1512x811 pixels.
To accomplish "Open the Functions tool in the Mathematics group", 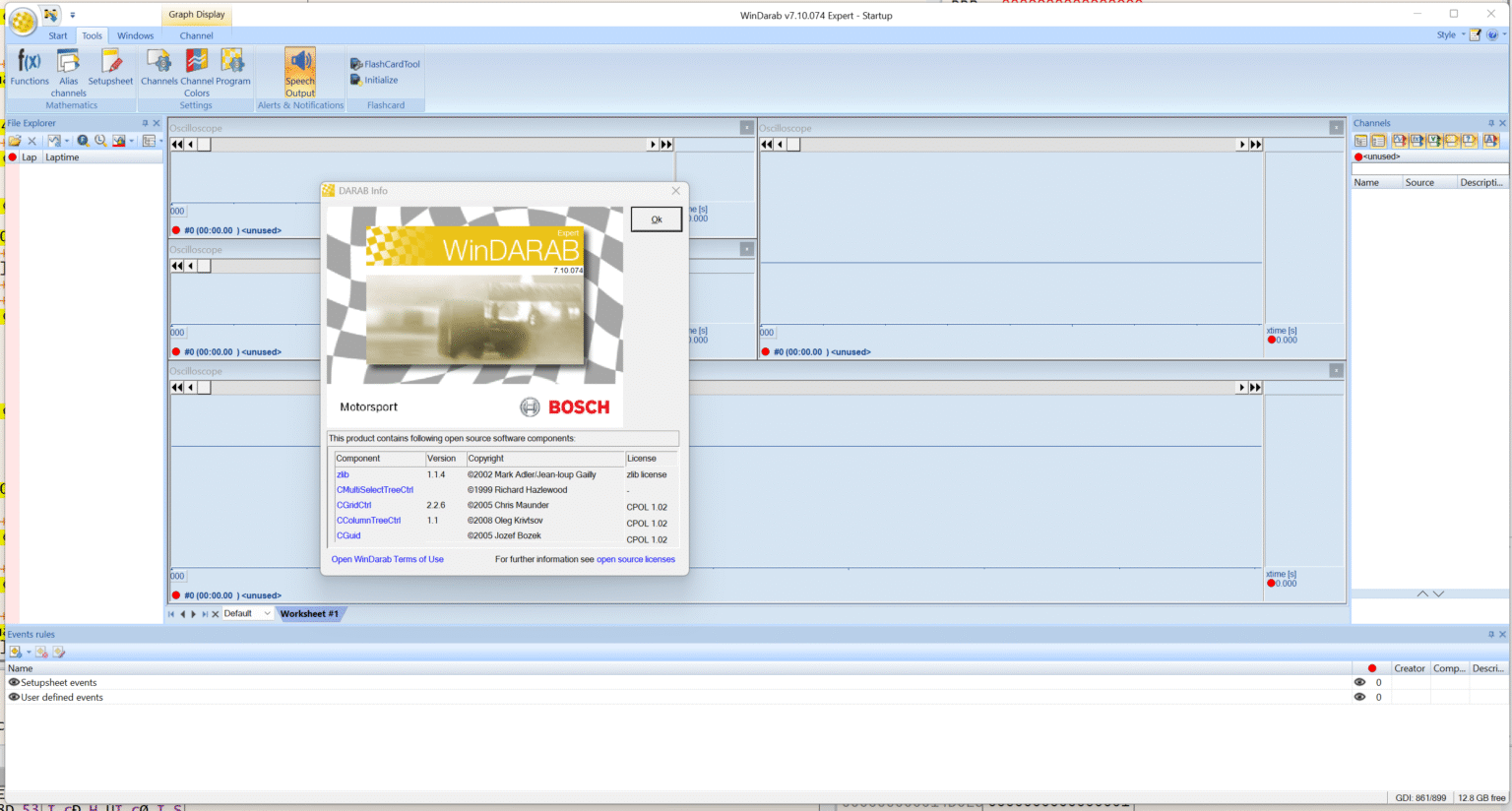I will coord(30,67).
